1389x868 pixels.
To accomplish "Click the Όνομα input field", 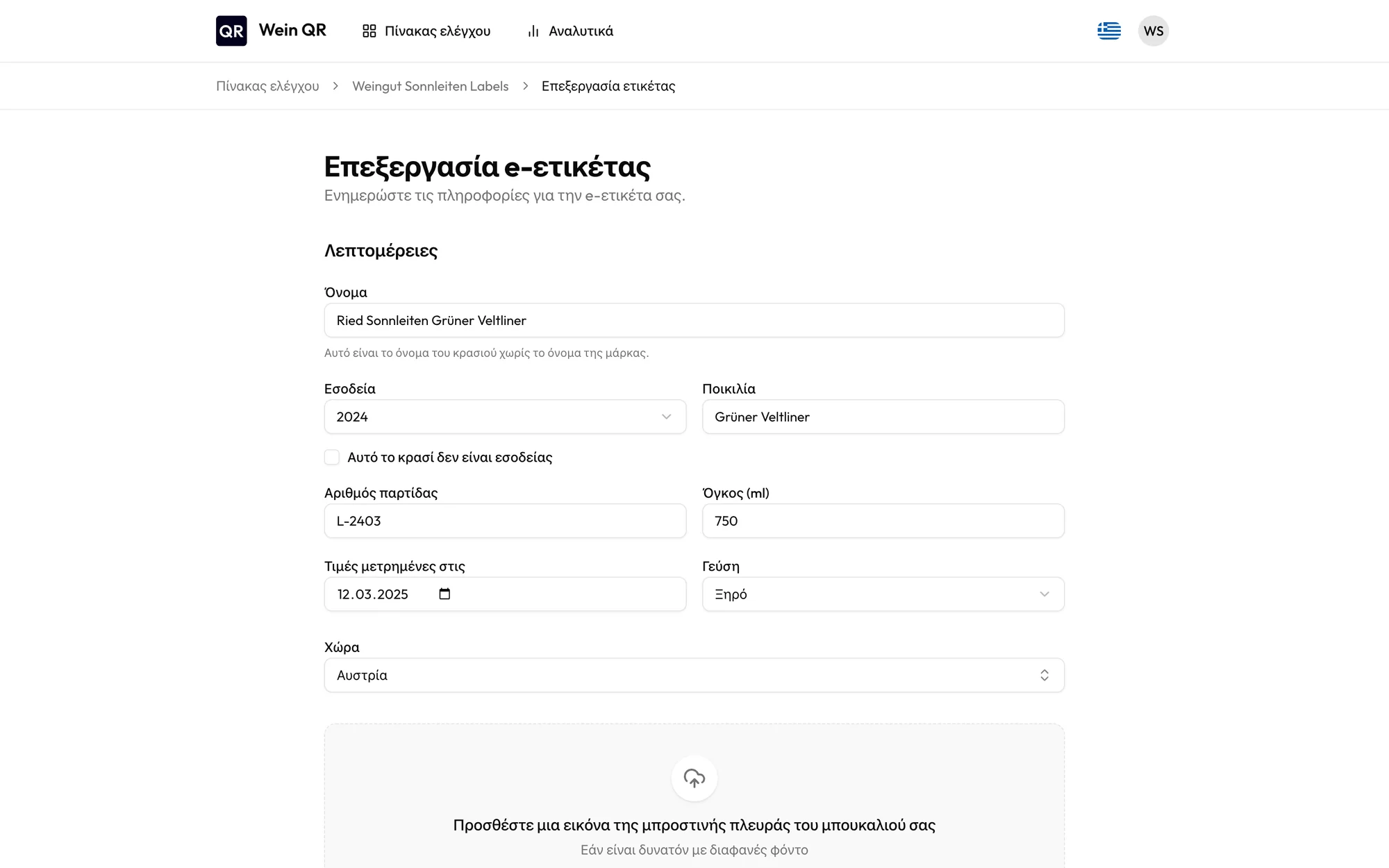I will tap(694, 320).
